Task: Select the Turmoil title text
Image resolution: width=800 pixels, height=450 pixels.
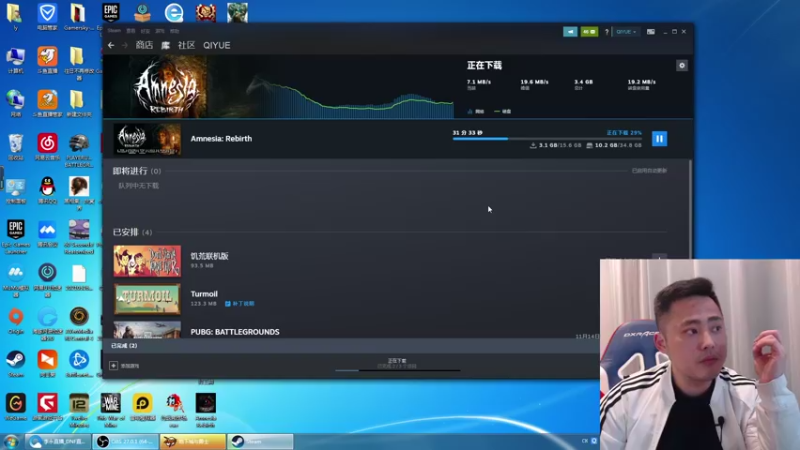Action: (204, 294)
